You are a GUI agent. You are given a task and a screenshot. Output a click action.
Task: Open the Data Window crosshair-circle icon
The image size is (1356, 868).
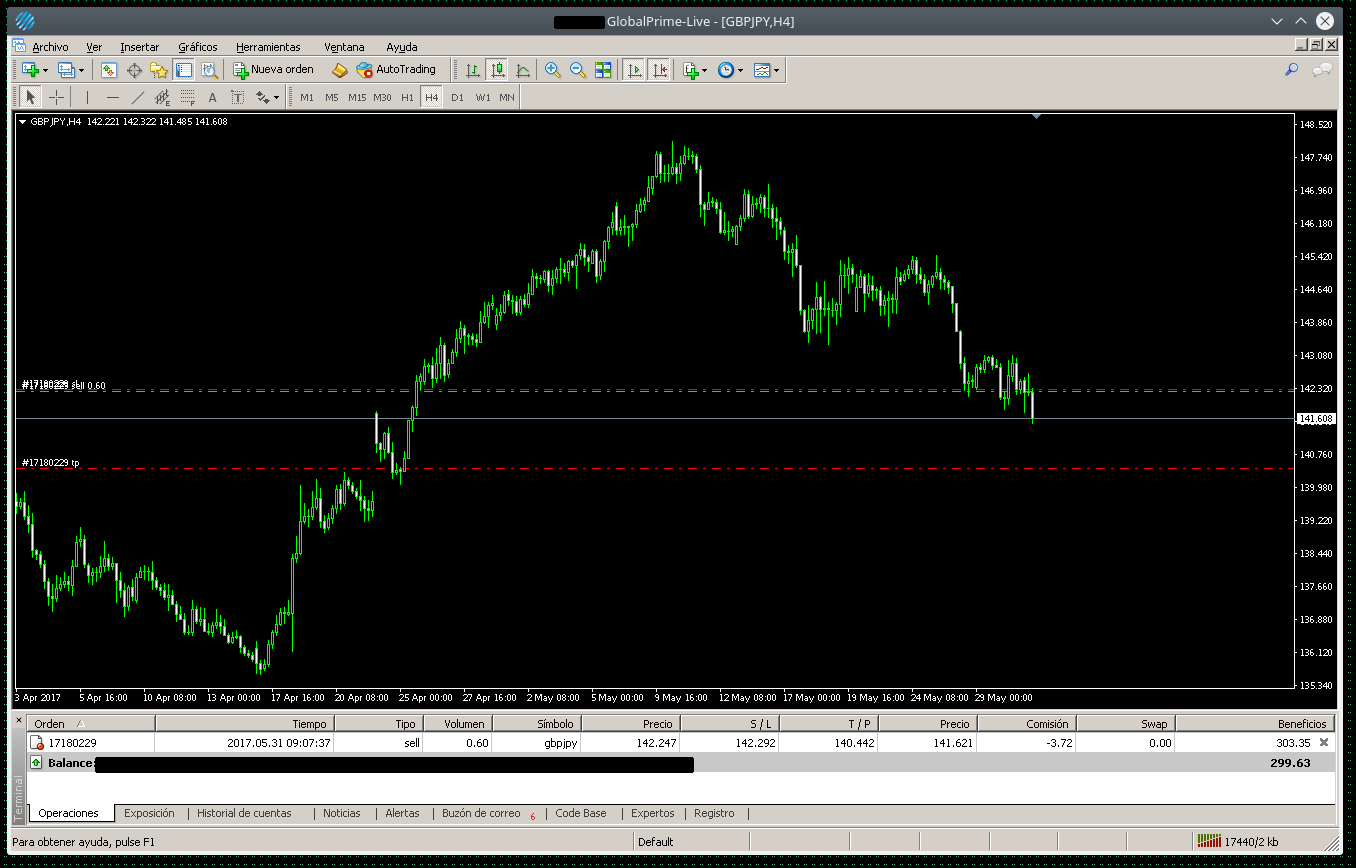point(133,70)
